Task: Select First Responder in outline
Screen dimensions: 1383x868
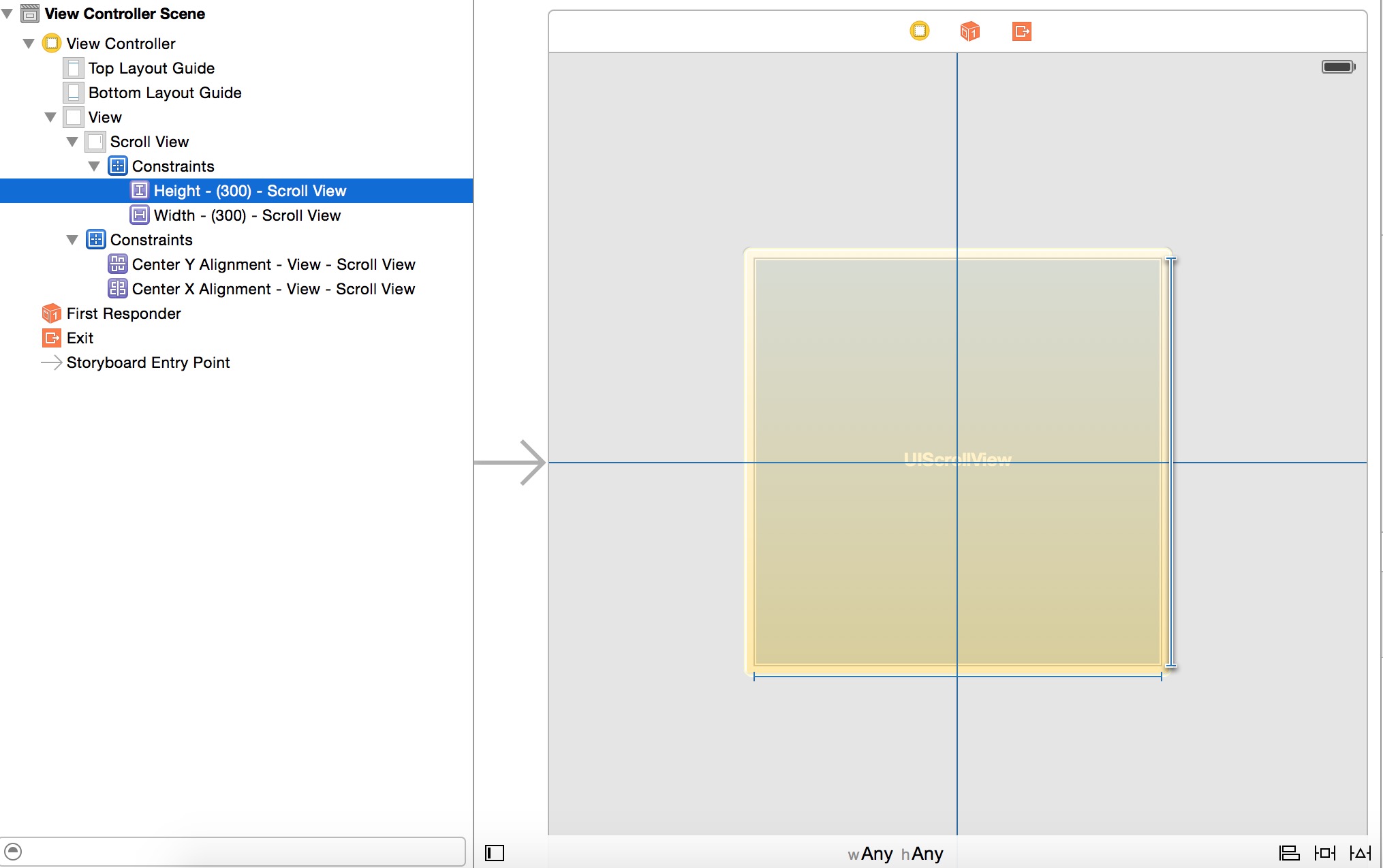Action: click(236, 313)
